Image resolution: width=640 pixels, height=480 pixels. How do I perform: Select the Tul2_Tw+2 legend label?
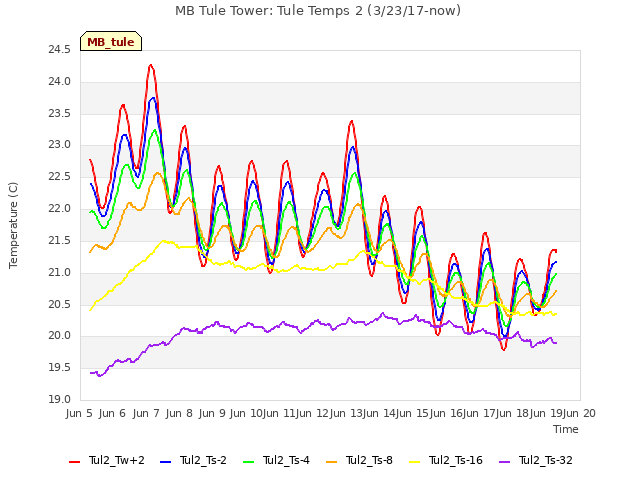(117, 460)
